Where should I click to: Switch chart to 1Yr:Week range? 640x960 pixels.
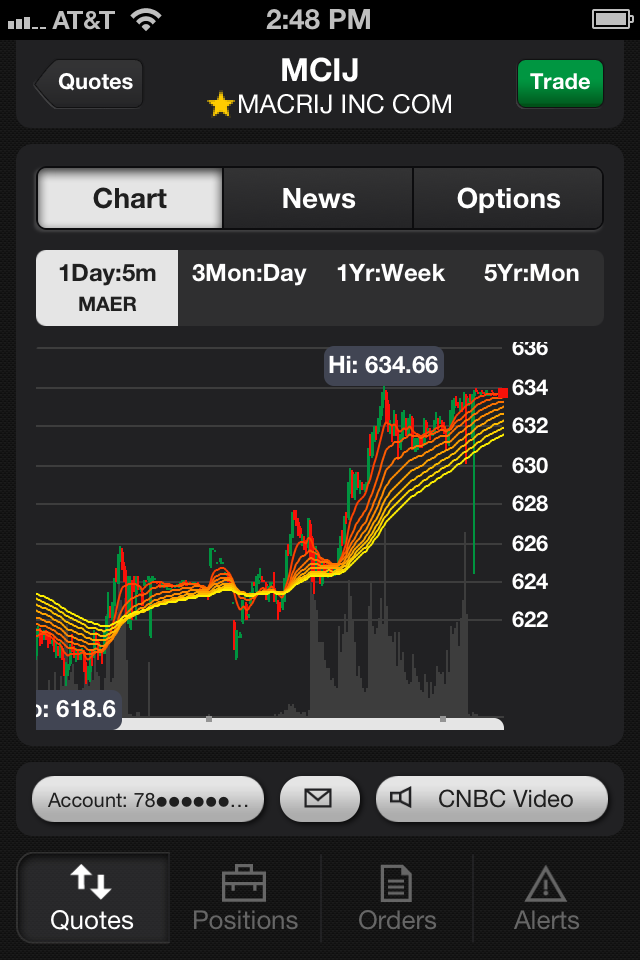point(391,274)
